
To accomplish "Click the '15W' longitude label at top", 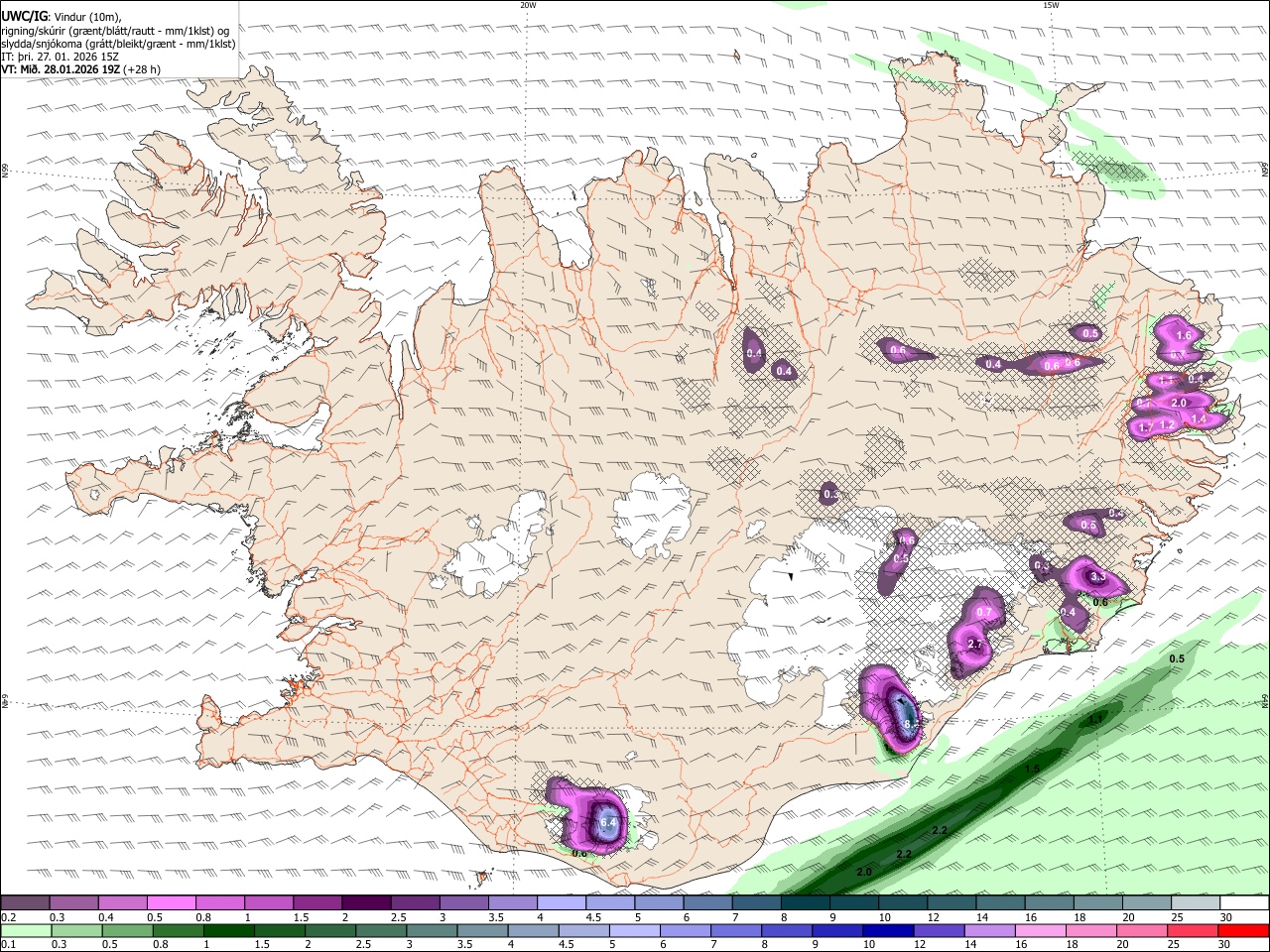I will 1051,5.
